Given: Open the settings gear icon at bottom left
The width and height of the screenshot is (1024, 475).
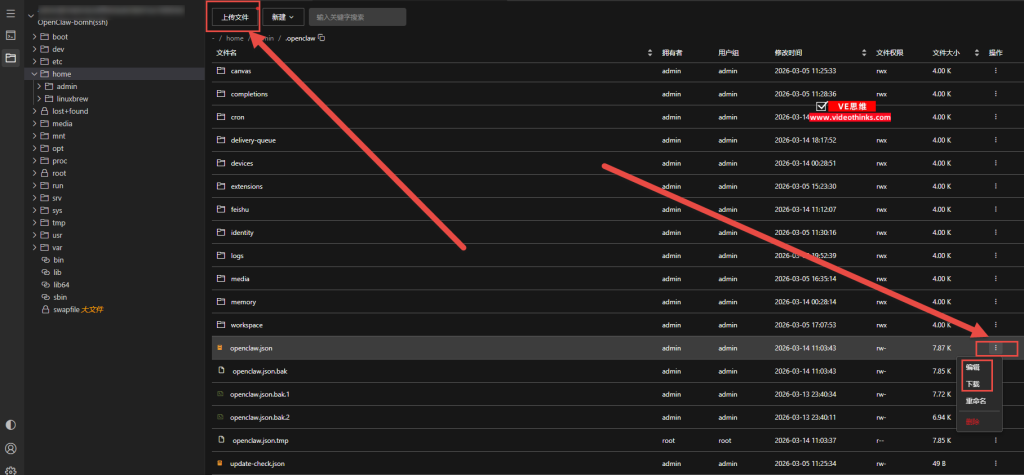Looking at the screenshot, I should tap(11, 469).
